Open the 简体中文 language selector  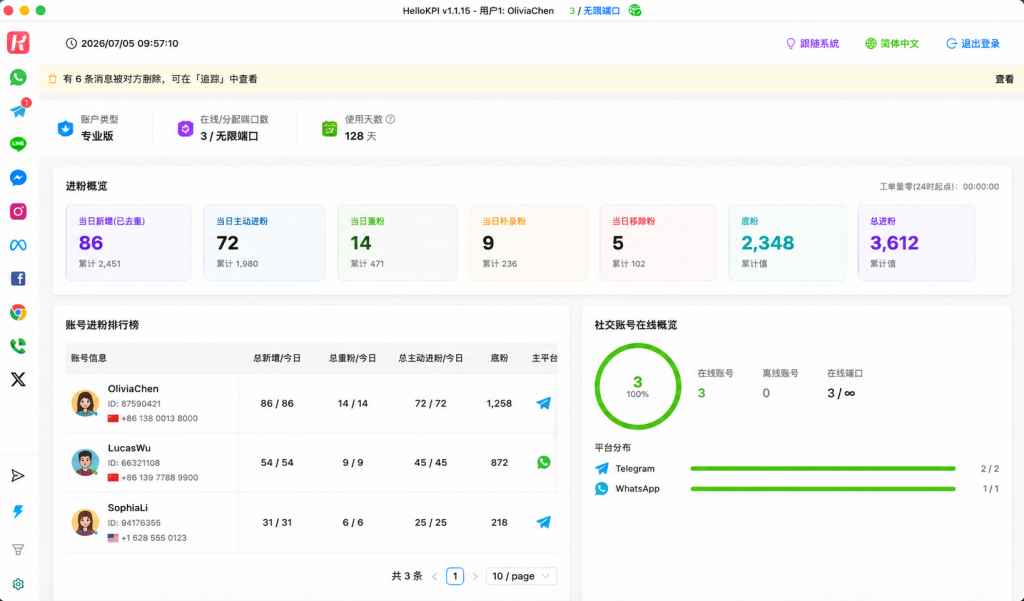click(x=892, y=44)
